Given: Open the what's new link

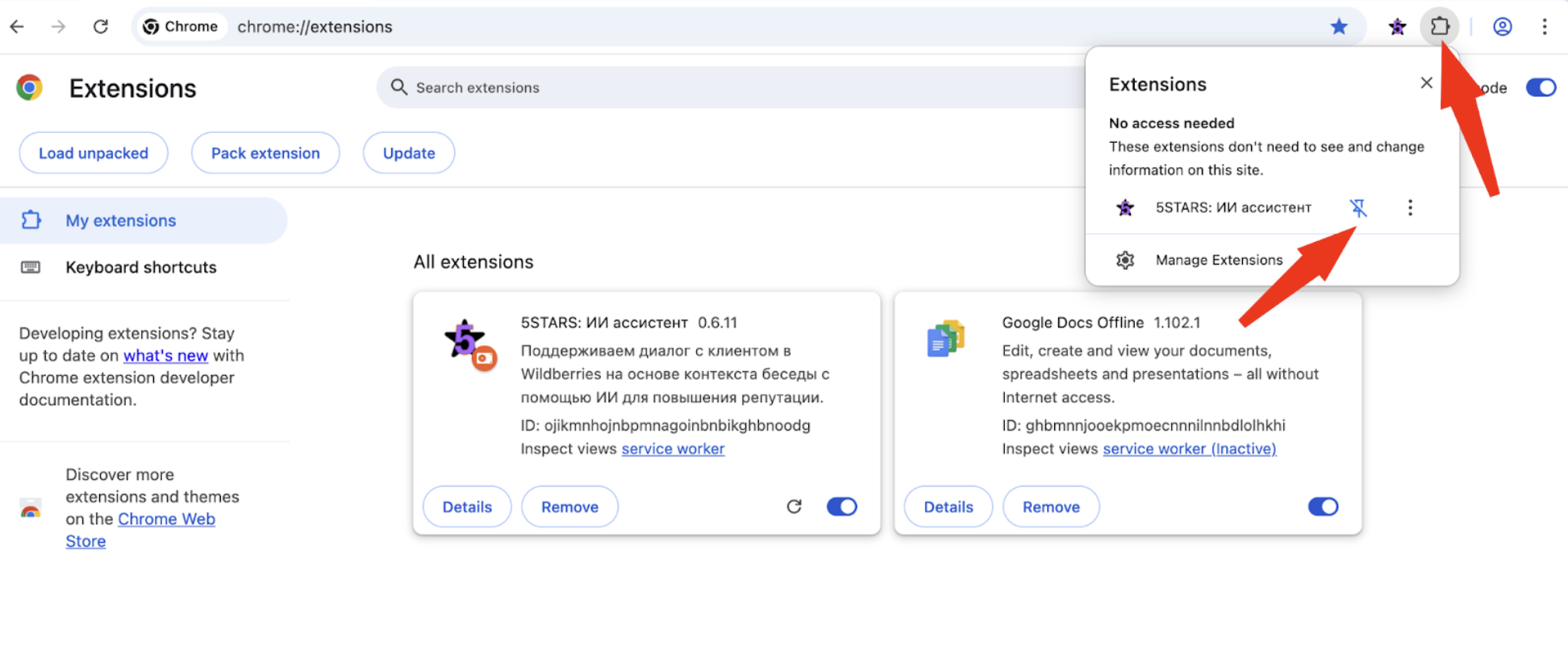Looking at the screenshot, I should [165, 356].
